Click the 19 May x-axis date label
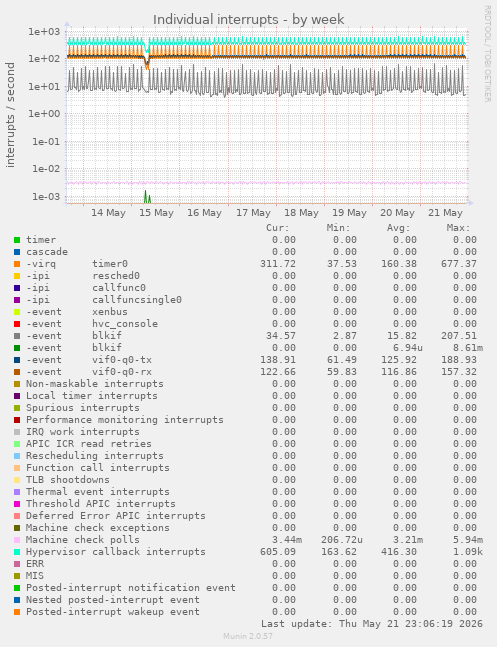The height and width of the screenshot is (647, 497). tap(349, 213)
